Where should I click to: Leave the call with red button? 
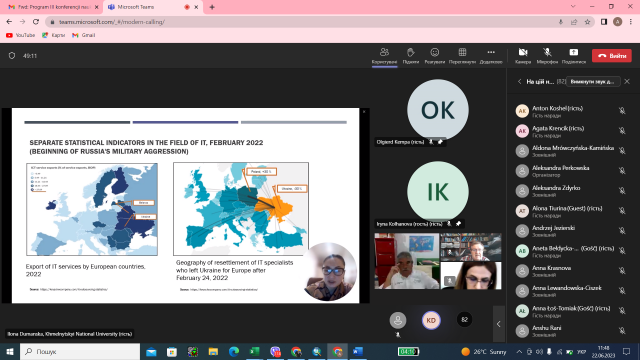point(612,56)
